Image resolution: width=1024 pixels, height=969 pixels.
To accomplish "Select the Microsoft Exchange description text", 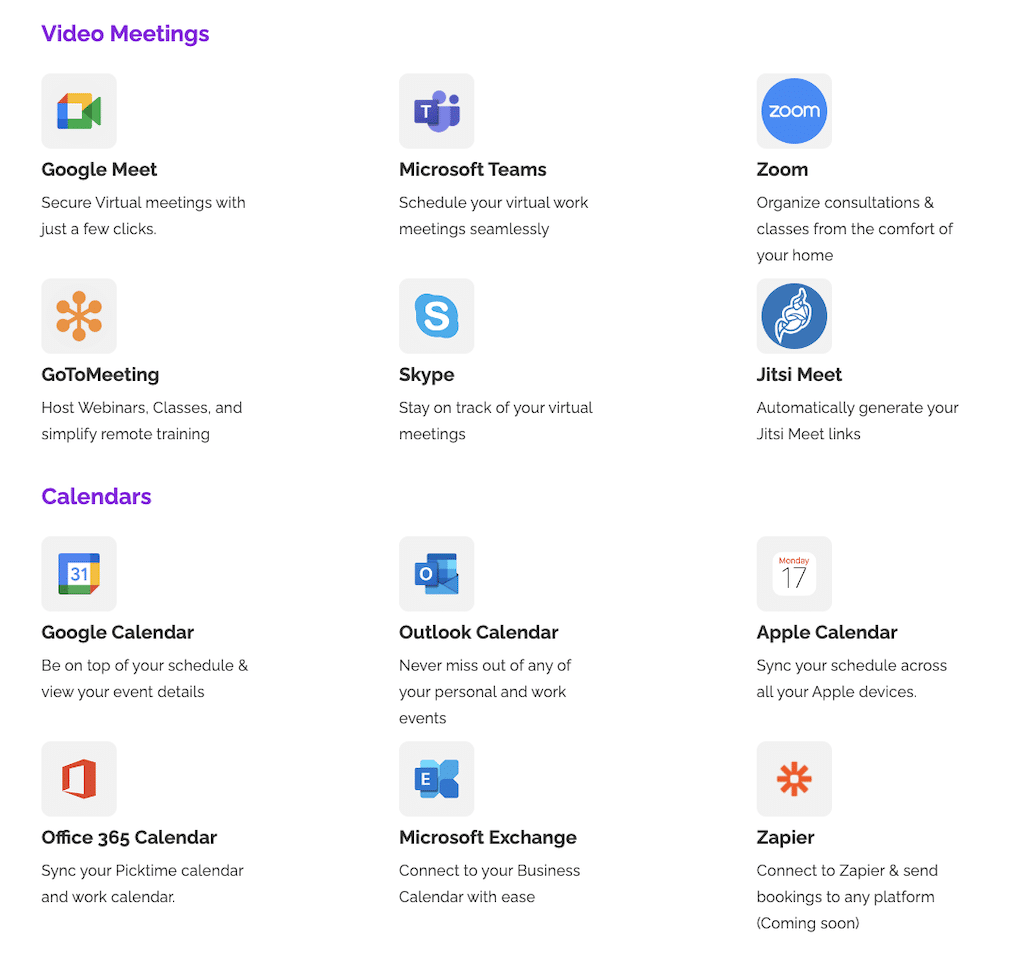I will (x=489, y=884).
